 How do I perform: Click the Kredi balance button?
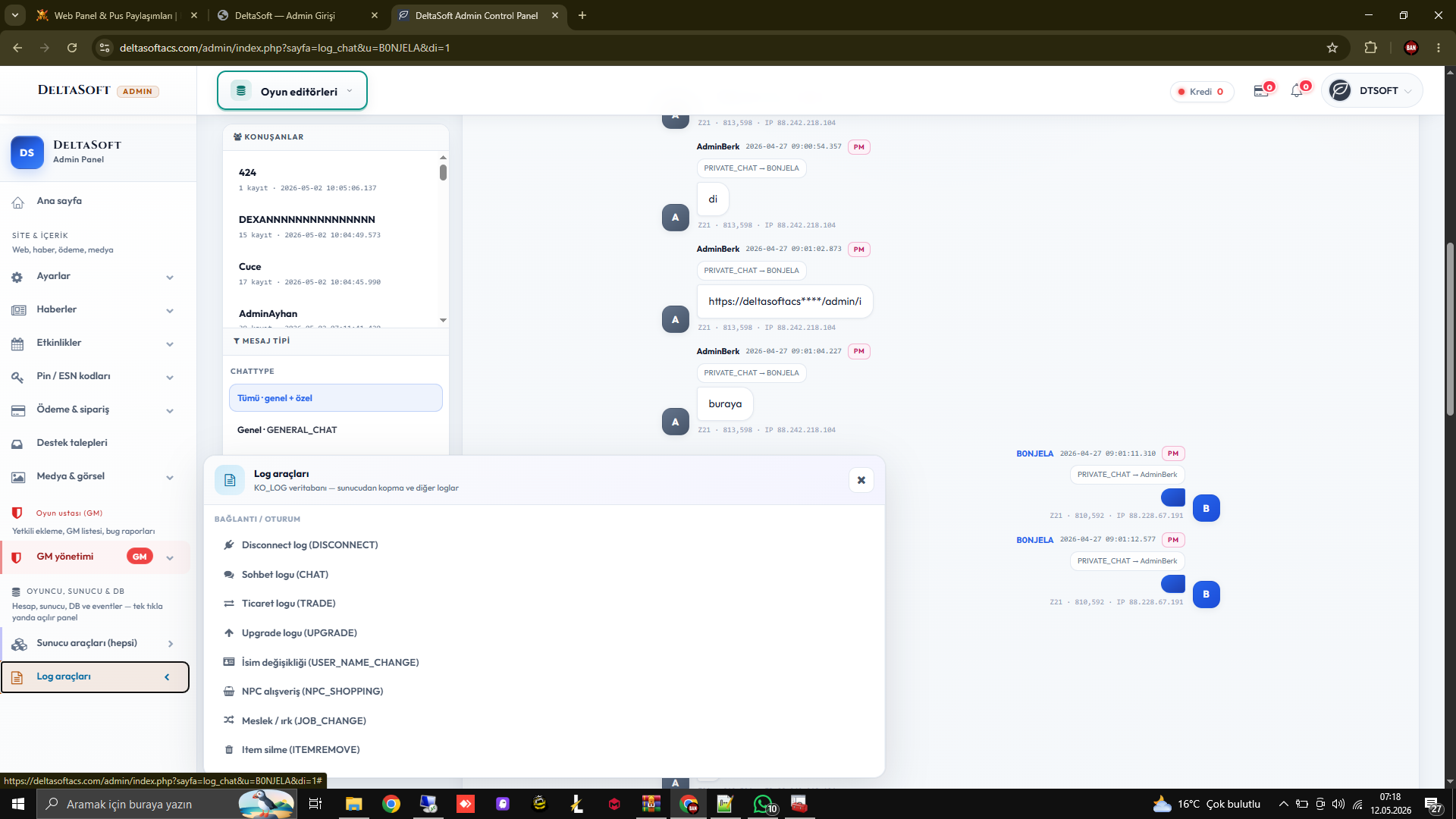click(1202, 92)
